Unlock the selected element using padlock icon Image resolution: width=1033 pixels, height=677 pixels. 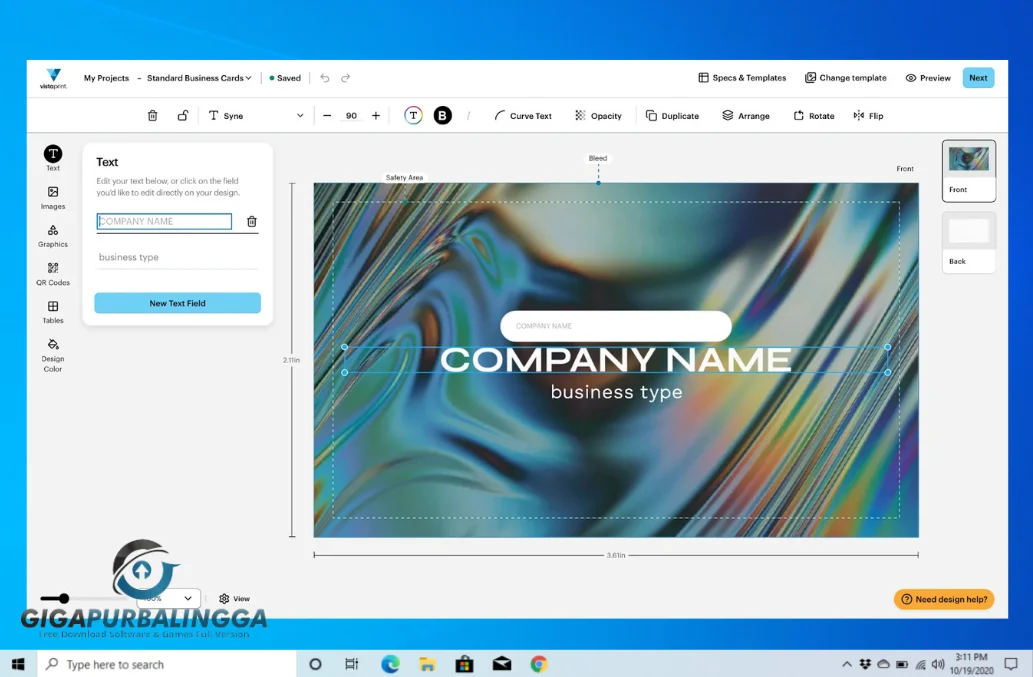pyautogui.click(x=183, y=115)
